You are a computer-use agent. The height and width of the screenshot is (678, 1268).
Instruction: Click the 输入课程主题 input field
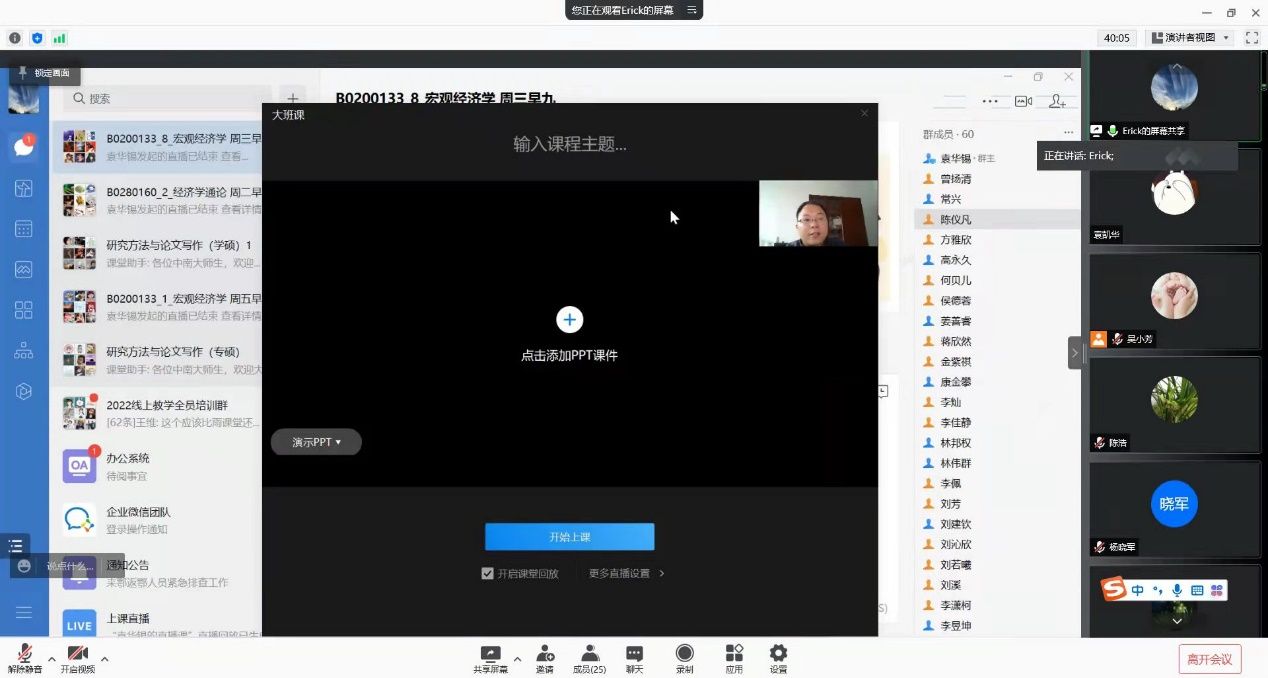click(569, 145)
